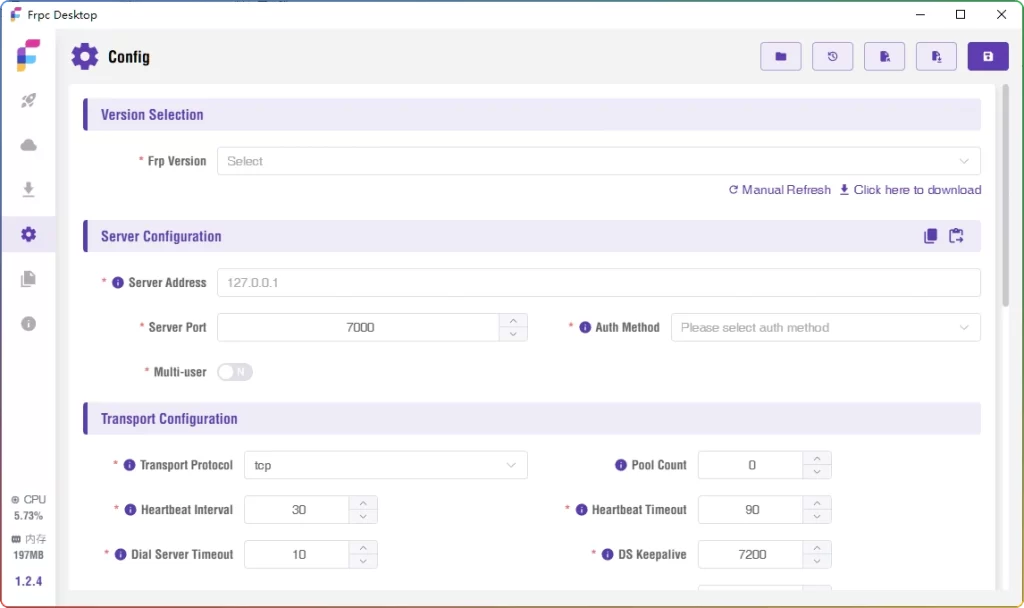This screenshot has width=1024, height=608.
Task: Decrease Heartbeat Interval using down arrow
Action: 363,516
